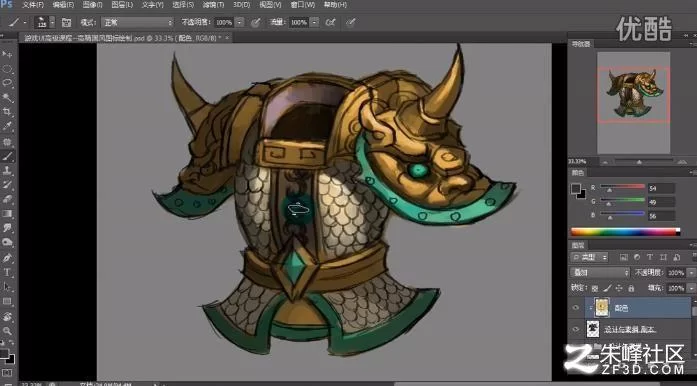Click the red R value input field

[661, 189]
